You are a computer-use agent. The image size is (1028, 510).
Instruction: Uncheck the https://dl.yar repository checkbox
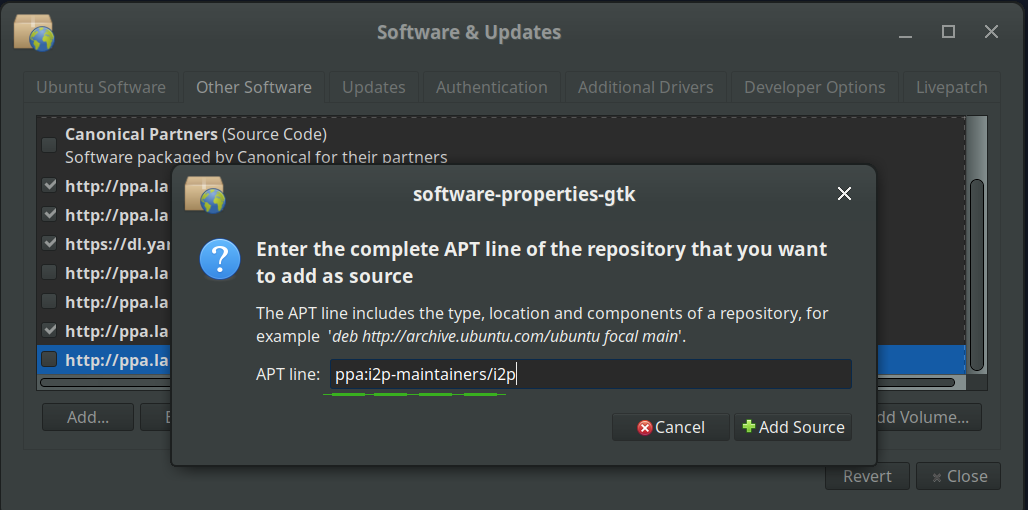coord(49,243)
